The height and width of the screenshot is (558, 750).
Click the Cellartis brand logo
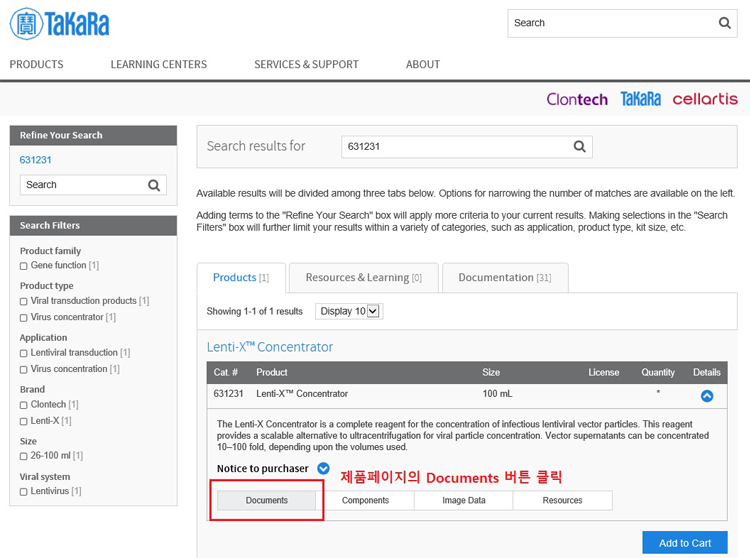point(705,99)
